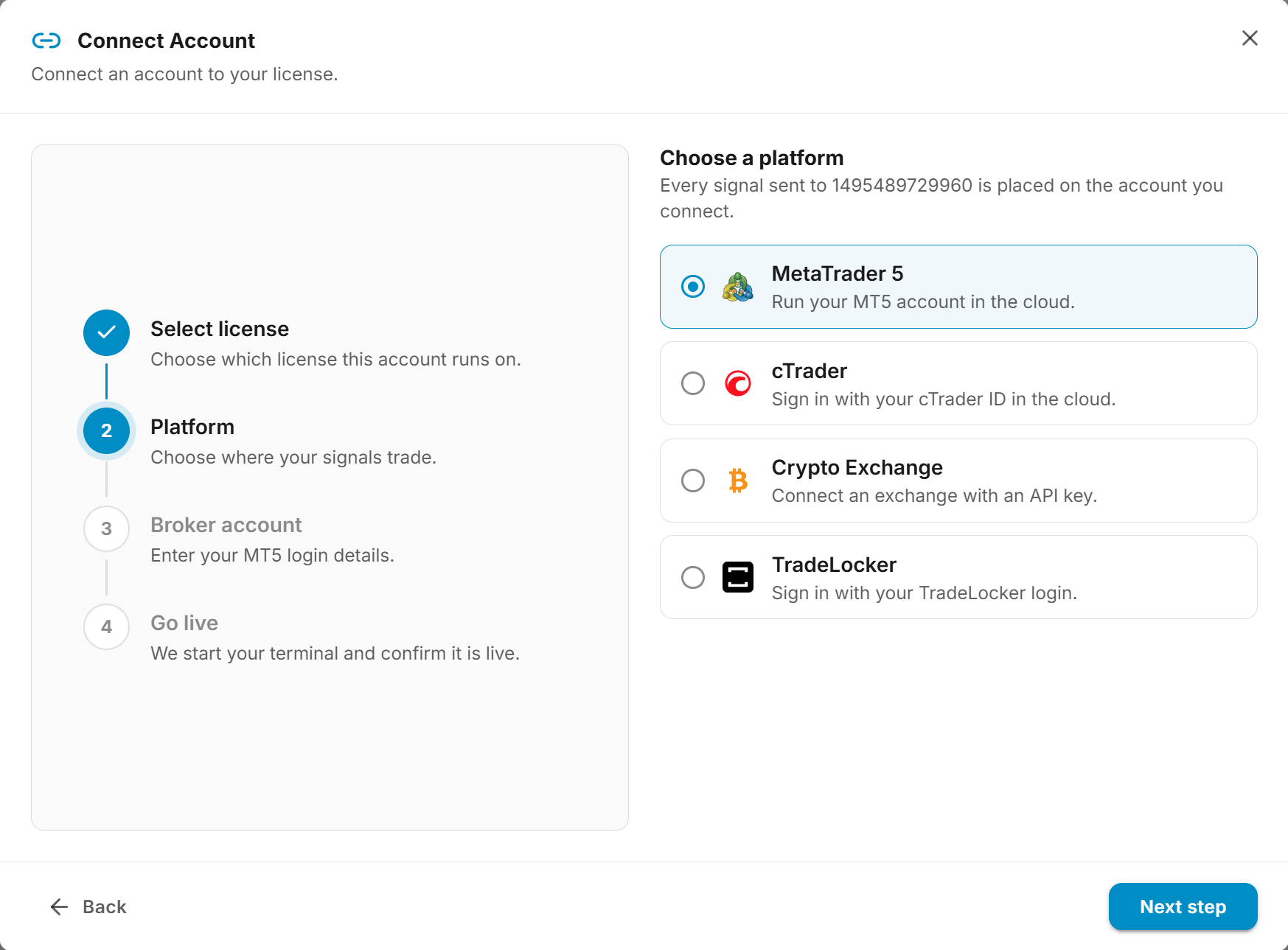1288x950 pixels.
Task: Click the 'TradeLocker' option title
Action: click(834, 565)
